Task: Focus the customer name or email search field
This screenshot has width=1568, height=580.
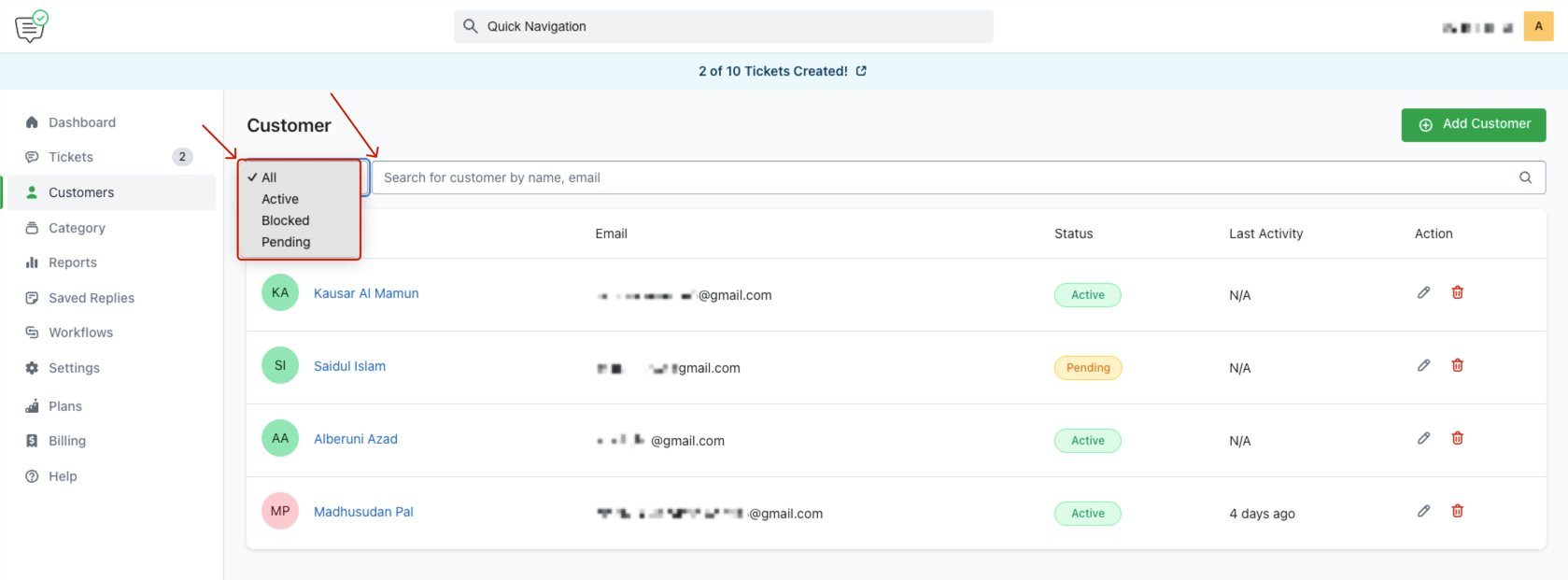Action: (934, 177)
